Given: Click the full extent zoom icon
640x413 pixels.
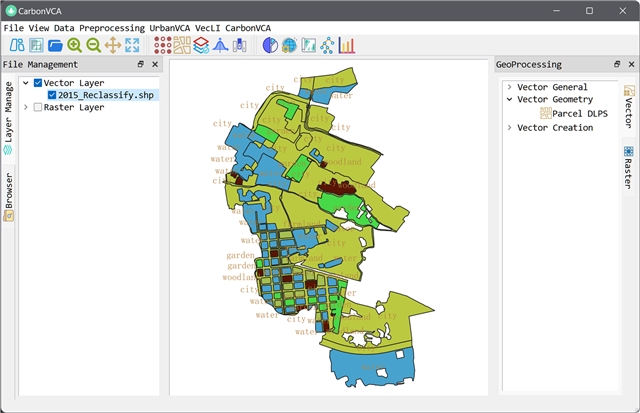Looking at the screenshot, I should click(x=131, y=45).
